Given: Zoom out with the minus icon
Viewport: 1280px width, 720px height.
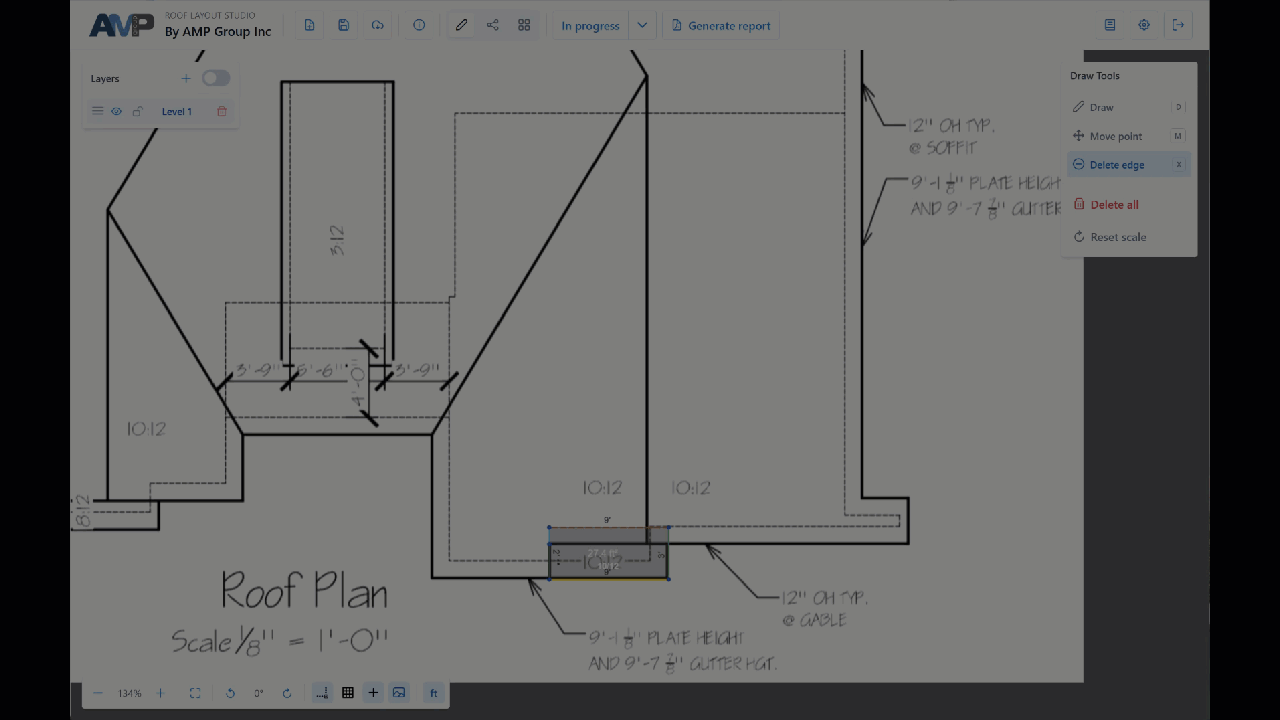Looking at the screenshot, I should tap(98, 693).
